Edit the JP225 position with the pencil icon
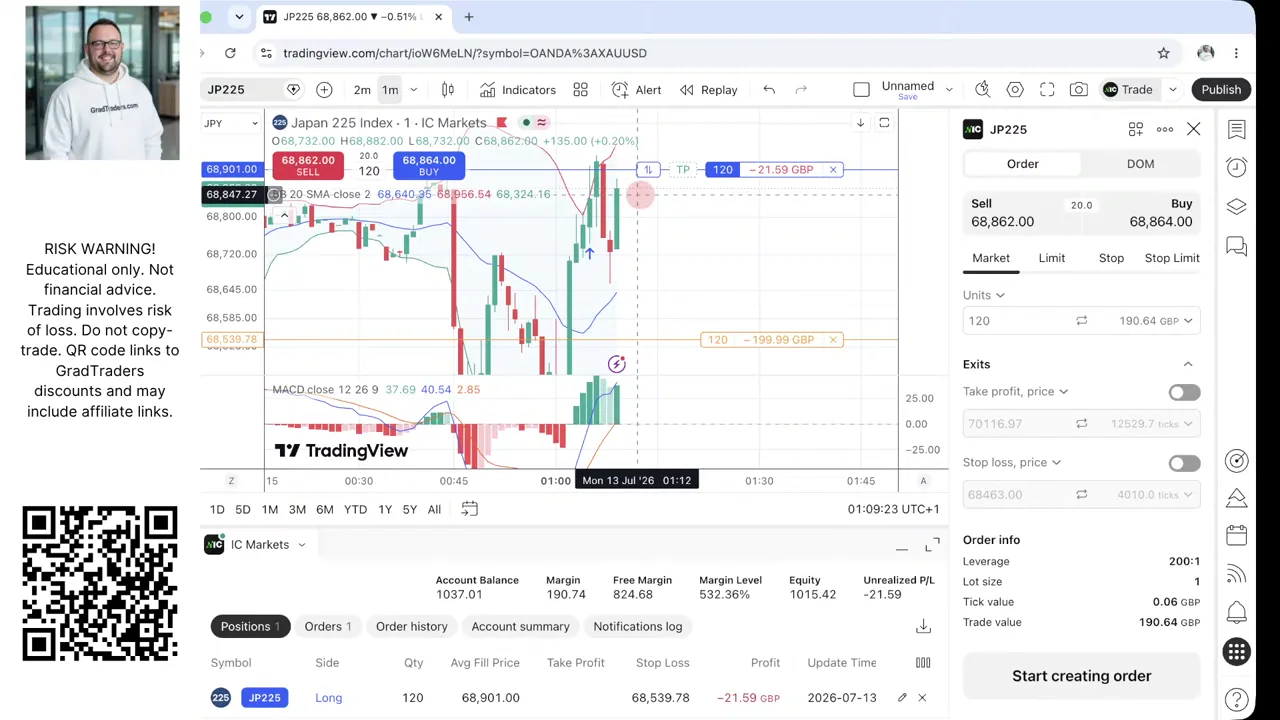This screenshot has width=1280, height=720. pyautogui.click(x=902, y=697)
